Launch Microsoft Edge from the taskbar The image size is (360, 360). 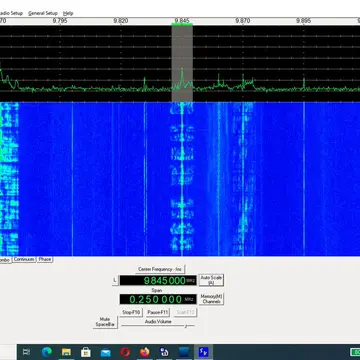pyautogui.click(x=47, y=352)
